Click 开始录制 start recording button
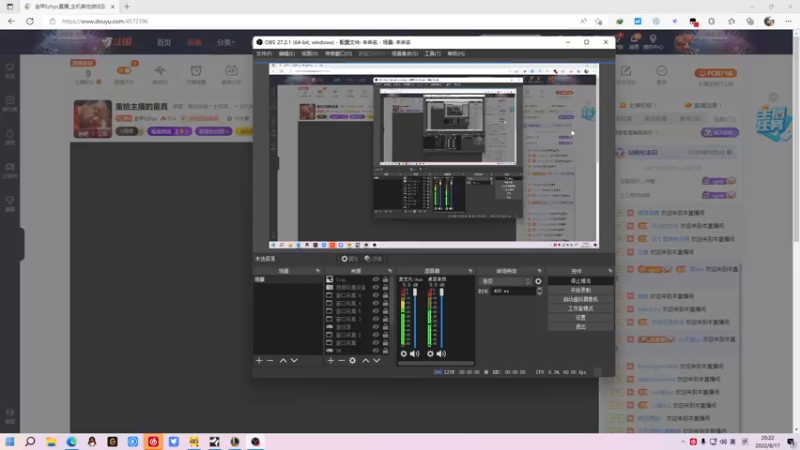 pos(580,290)
